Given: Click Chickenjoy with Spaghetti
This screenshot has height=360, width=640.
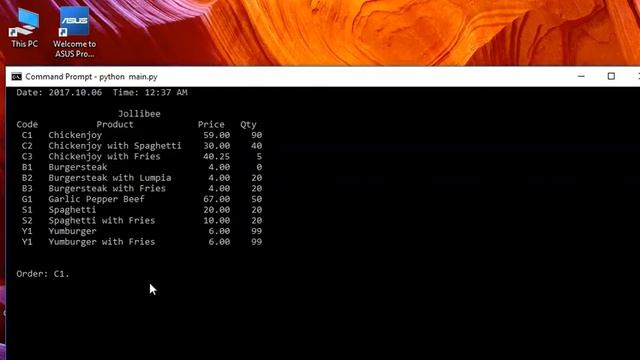Looking at the screenshot, I should click(x=115, y=146).
